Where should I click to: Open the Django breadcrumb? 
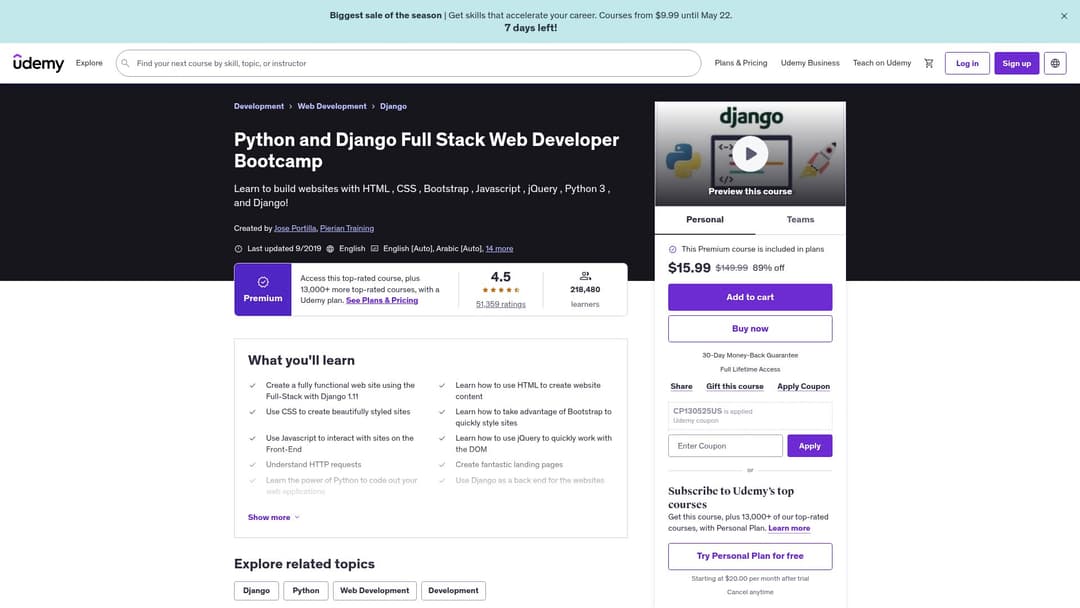pyautogui.click(x=393, y=106)
